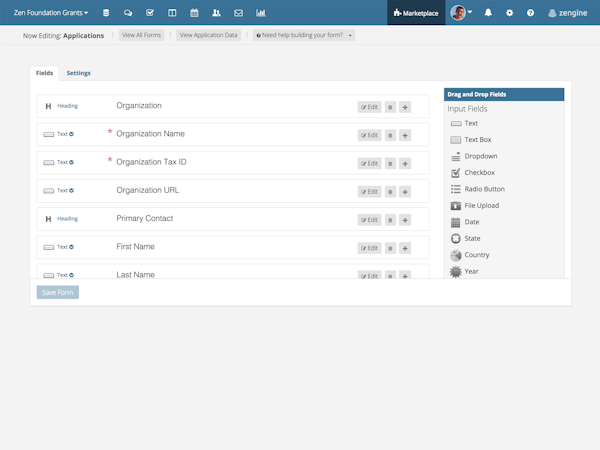Viewport: 600px width, 450px height.
Task: Open the notifications bell
Action: click(x=488, y=13)
